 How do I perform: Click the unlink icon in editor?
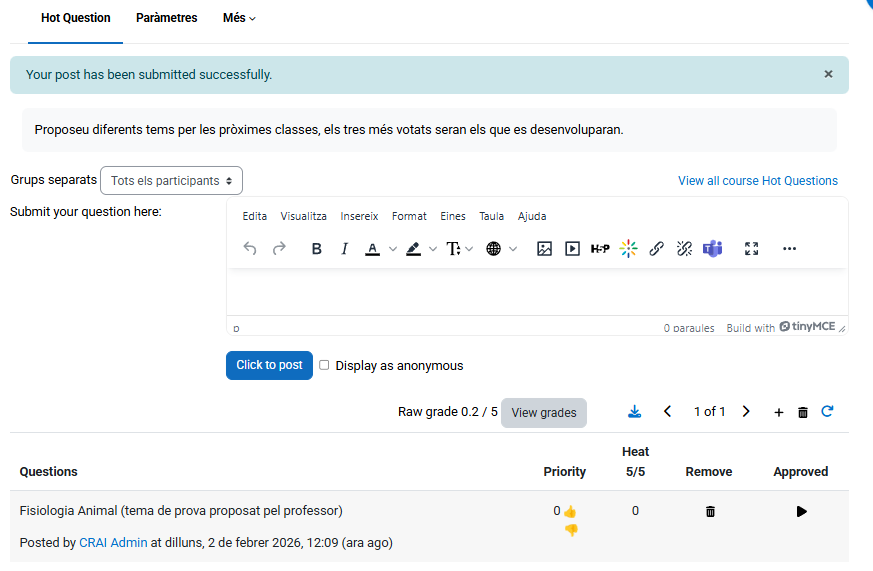684,249
